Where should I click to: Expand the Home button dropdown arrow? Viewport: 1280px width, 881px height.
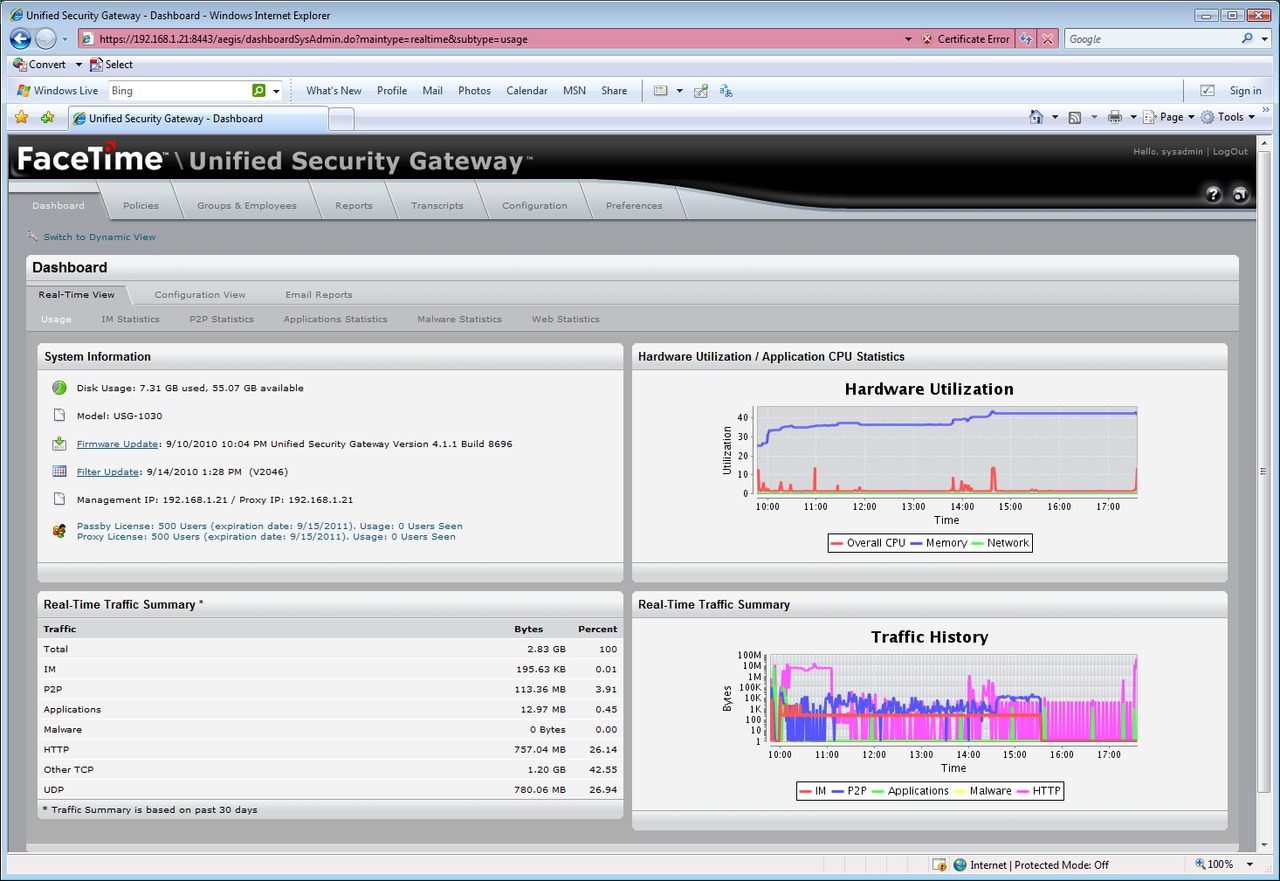point(1055,117)
